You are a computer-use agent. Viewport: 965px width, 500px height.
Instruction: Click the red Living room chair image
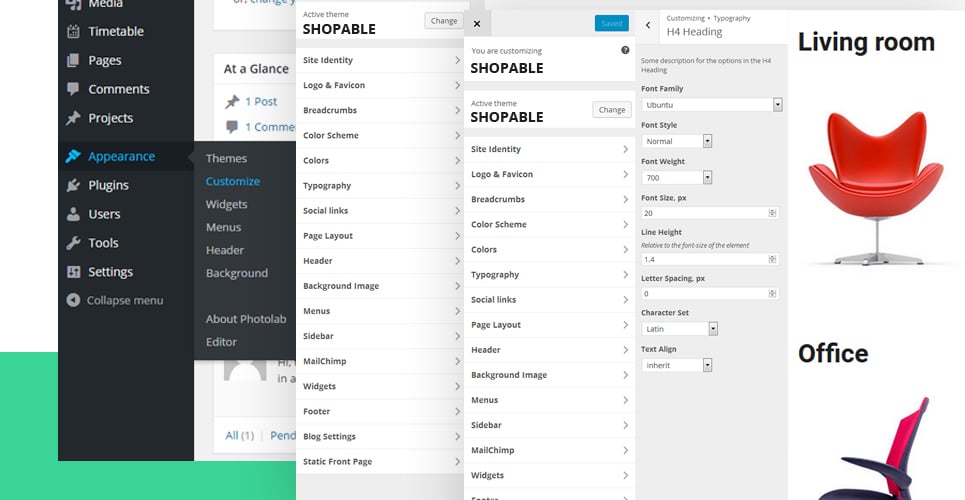[876, 188]
